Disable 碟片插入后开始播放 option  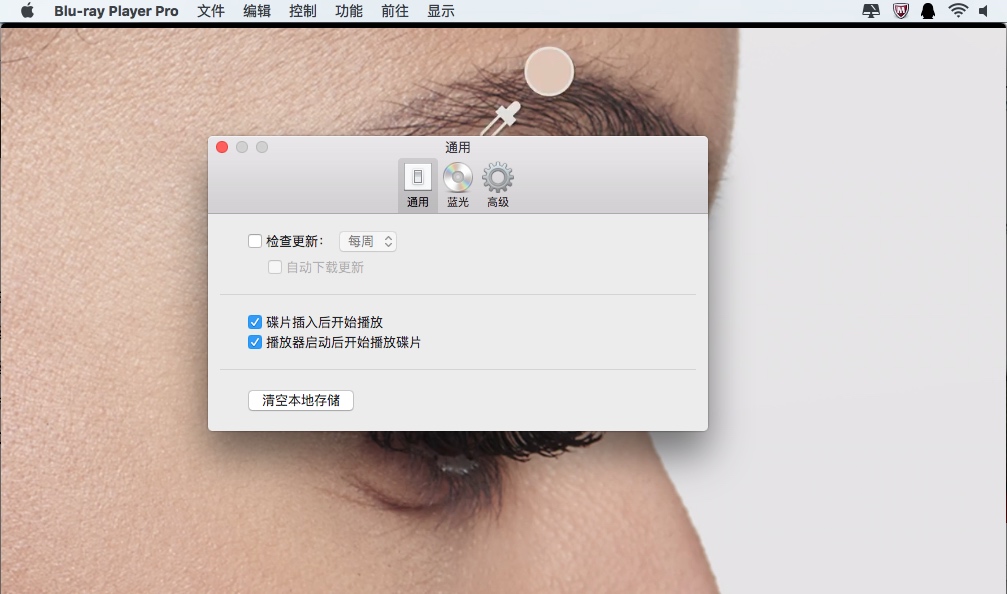click(256, 322)
